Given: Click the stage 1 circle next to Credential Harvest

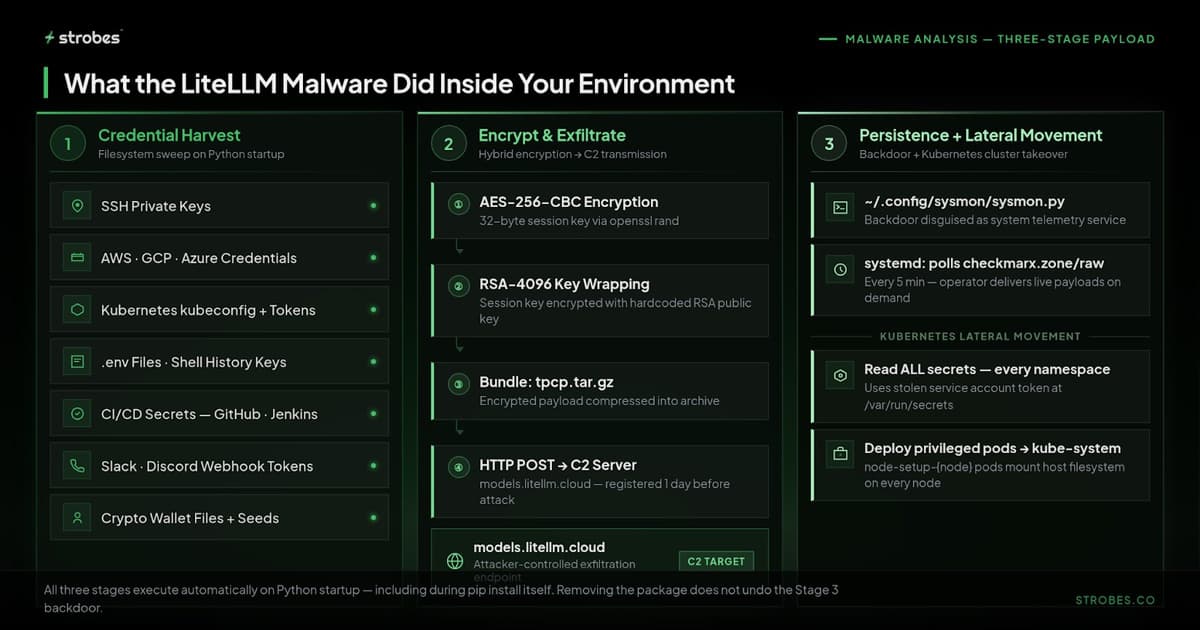Looking at the screenshot, I should (68, 143).
